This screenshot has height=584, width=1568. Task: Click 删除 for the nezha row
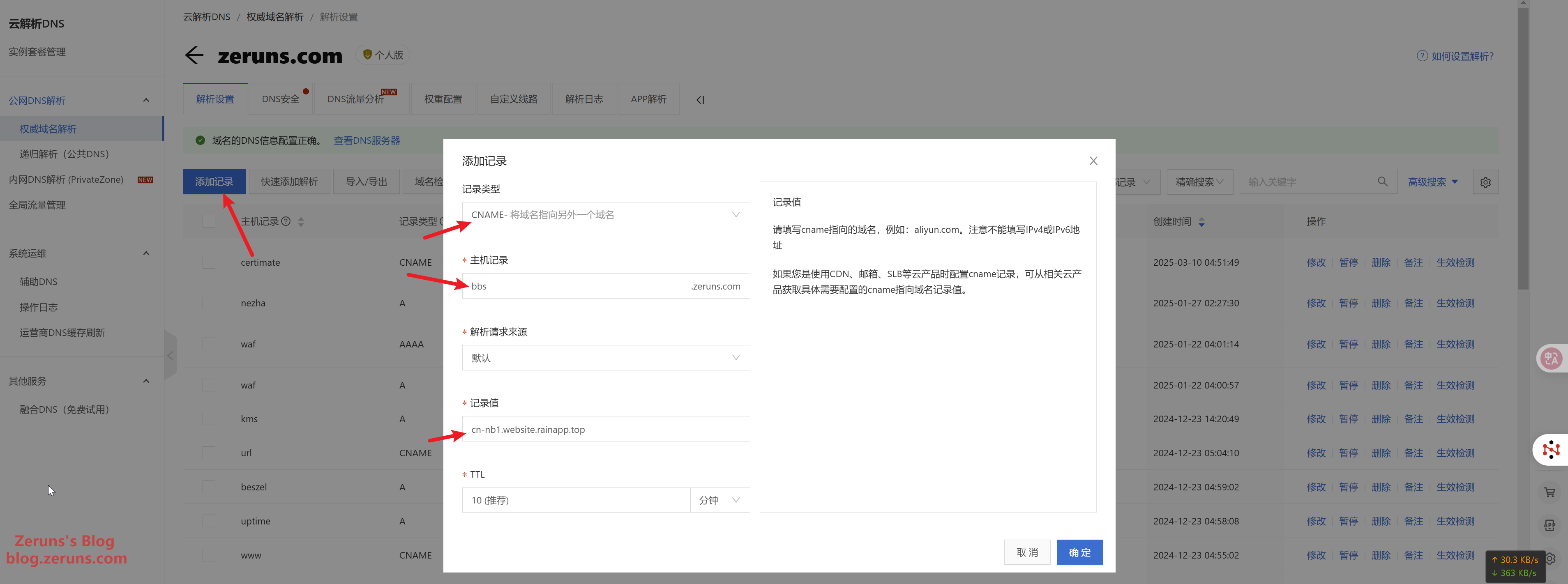(x=1381, y=303)
